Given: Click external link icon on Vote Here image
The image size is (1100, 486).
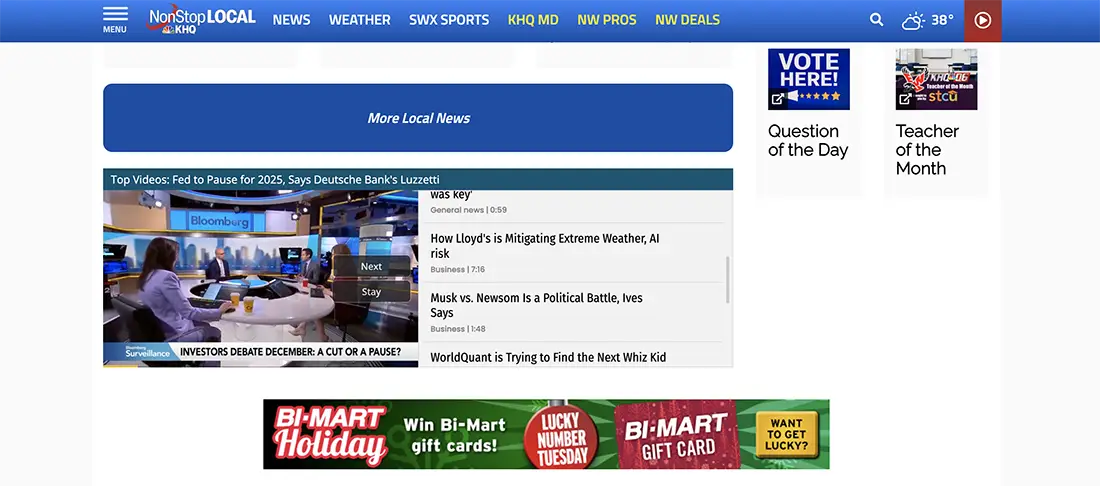Looking at the screenshot, I should click(x=777, y=99).
